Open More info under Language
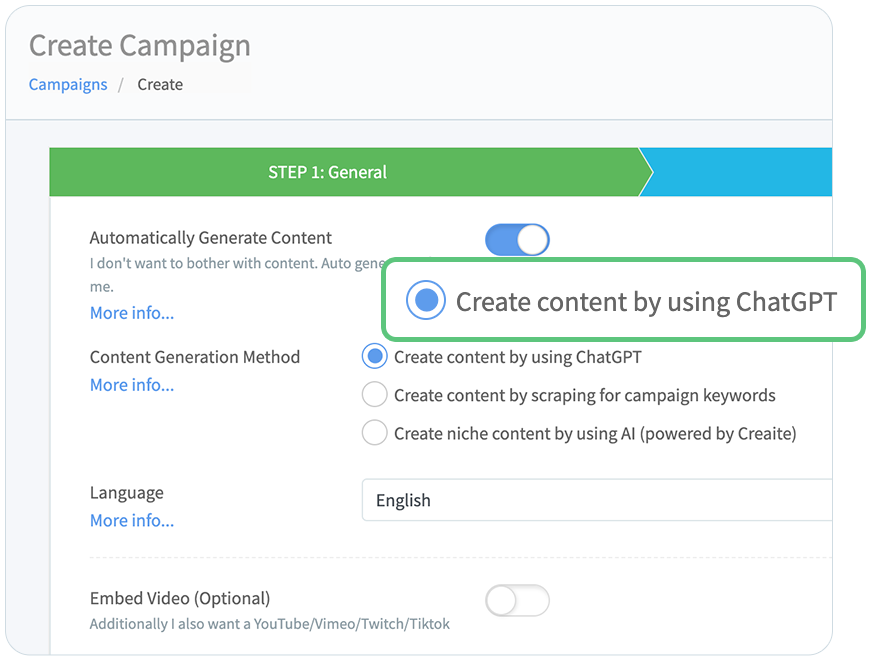 tap(132, 520)
